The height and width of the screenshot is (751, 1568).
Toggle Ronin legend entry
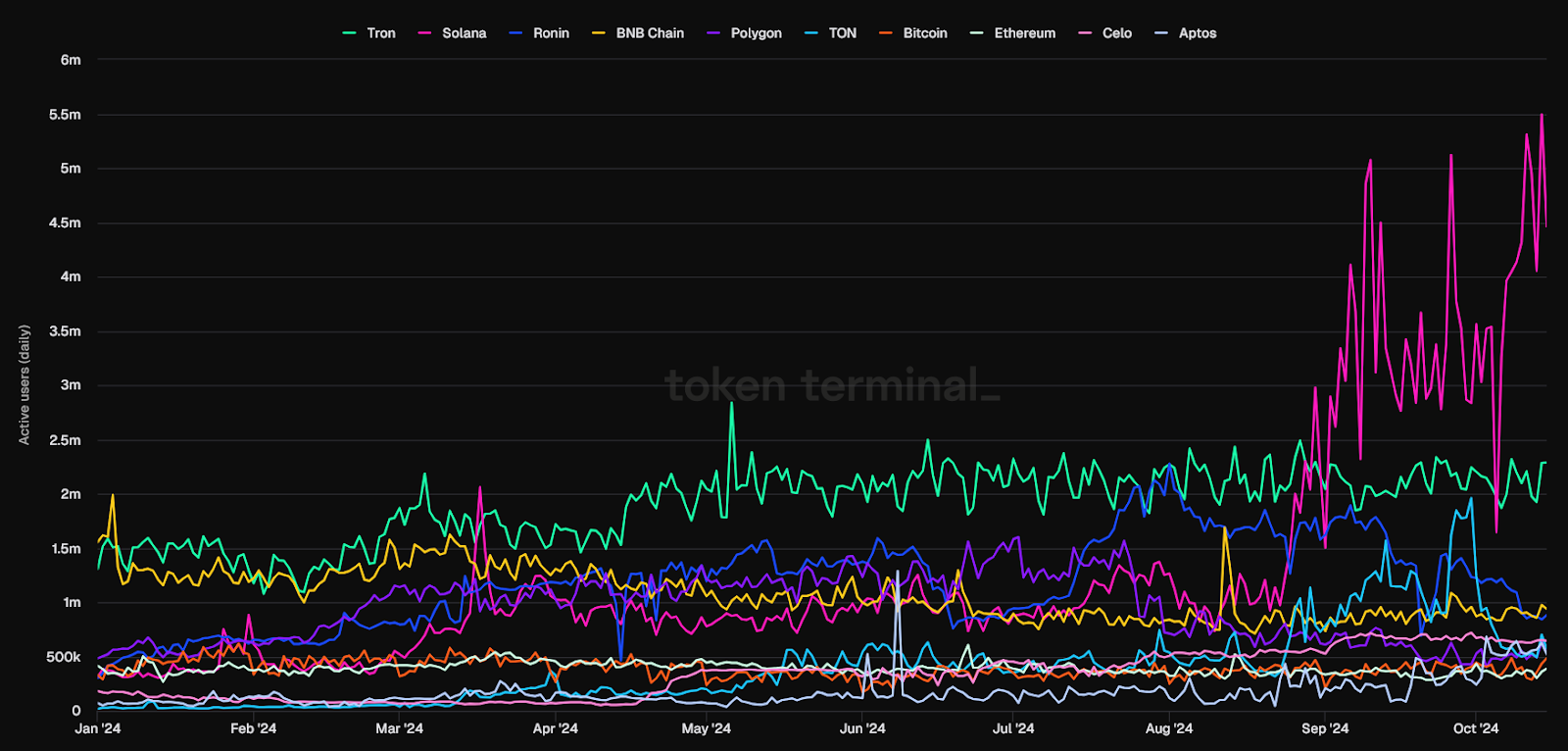coord(550,33)
